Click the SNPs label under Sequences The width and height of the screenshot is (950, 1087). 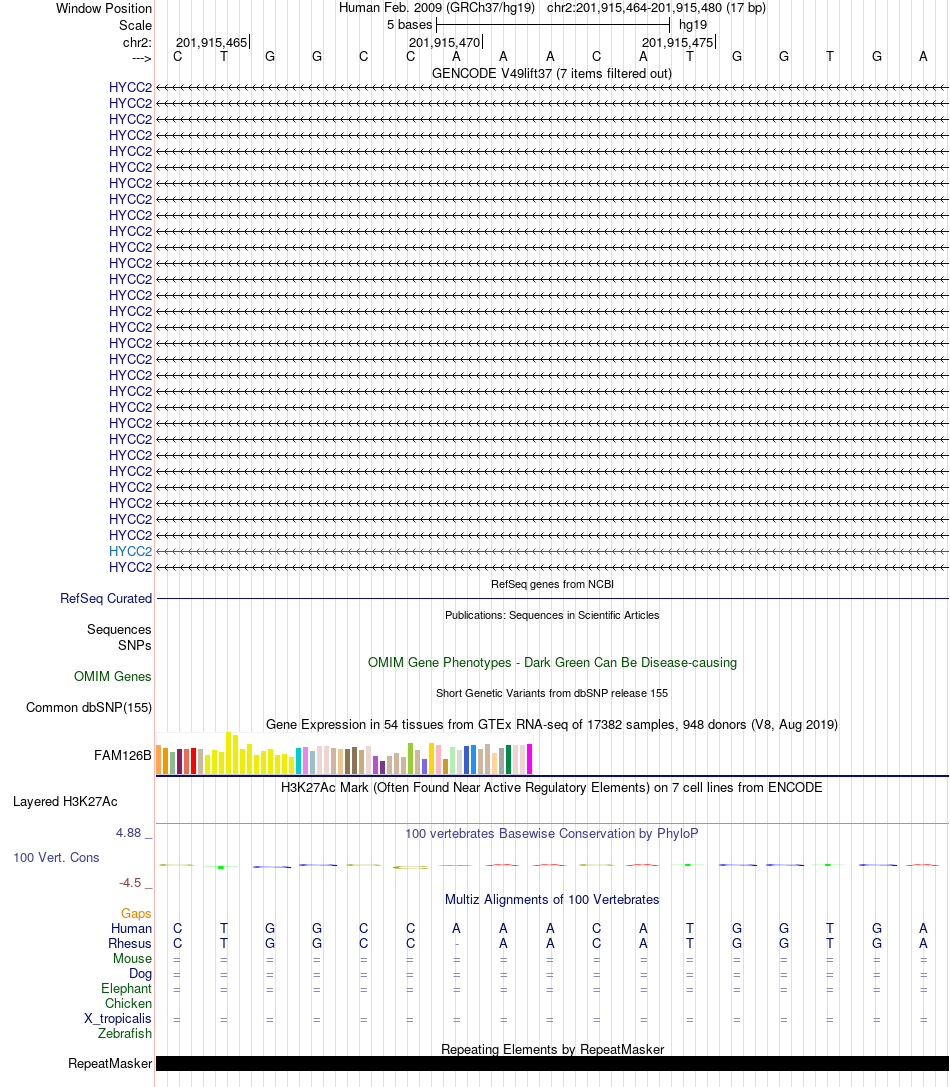point(135,645)
